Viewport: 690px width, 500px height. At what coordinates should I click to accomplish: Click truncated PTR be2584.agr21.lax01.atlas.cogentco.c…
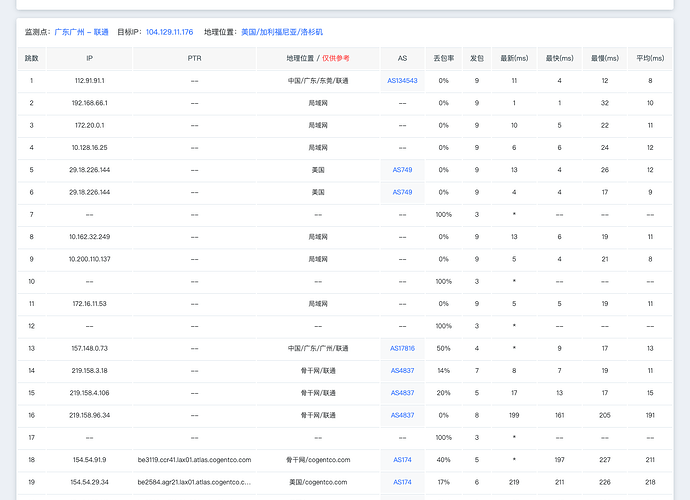coord(195,482)
